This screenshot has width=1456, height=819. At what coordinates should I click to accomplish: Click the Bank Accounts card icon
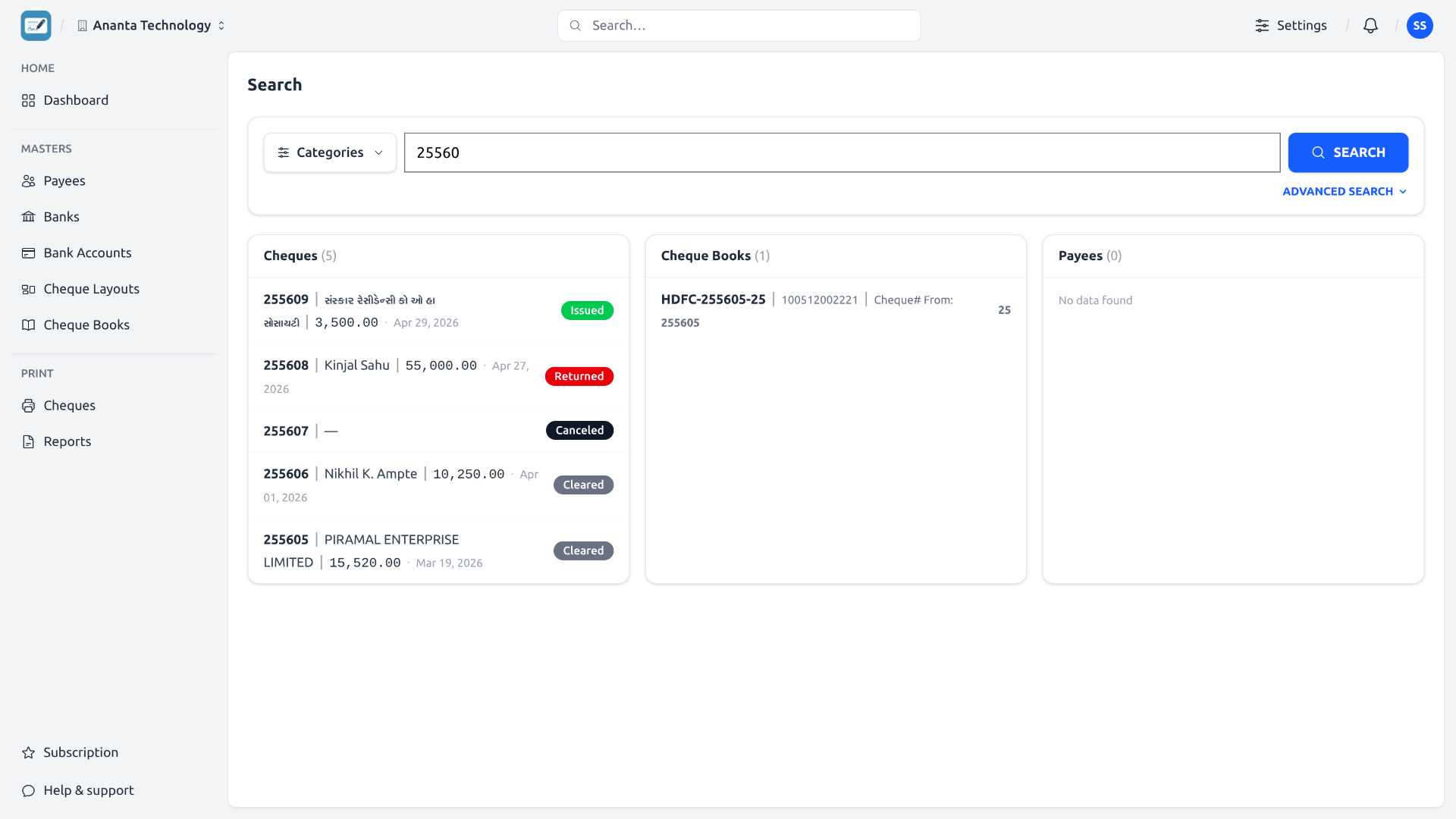29,253
